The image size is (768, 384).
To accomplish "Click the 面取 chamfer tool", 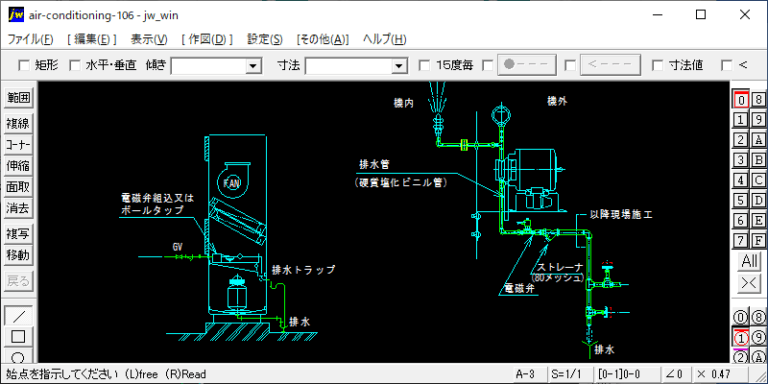I will point(19,187).
